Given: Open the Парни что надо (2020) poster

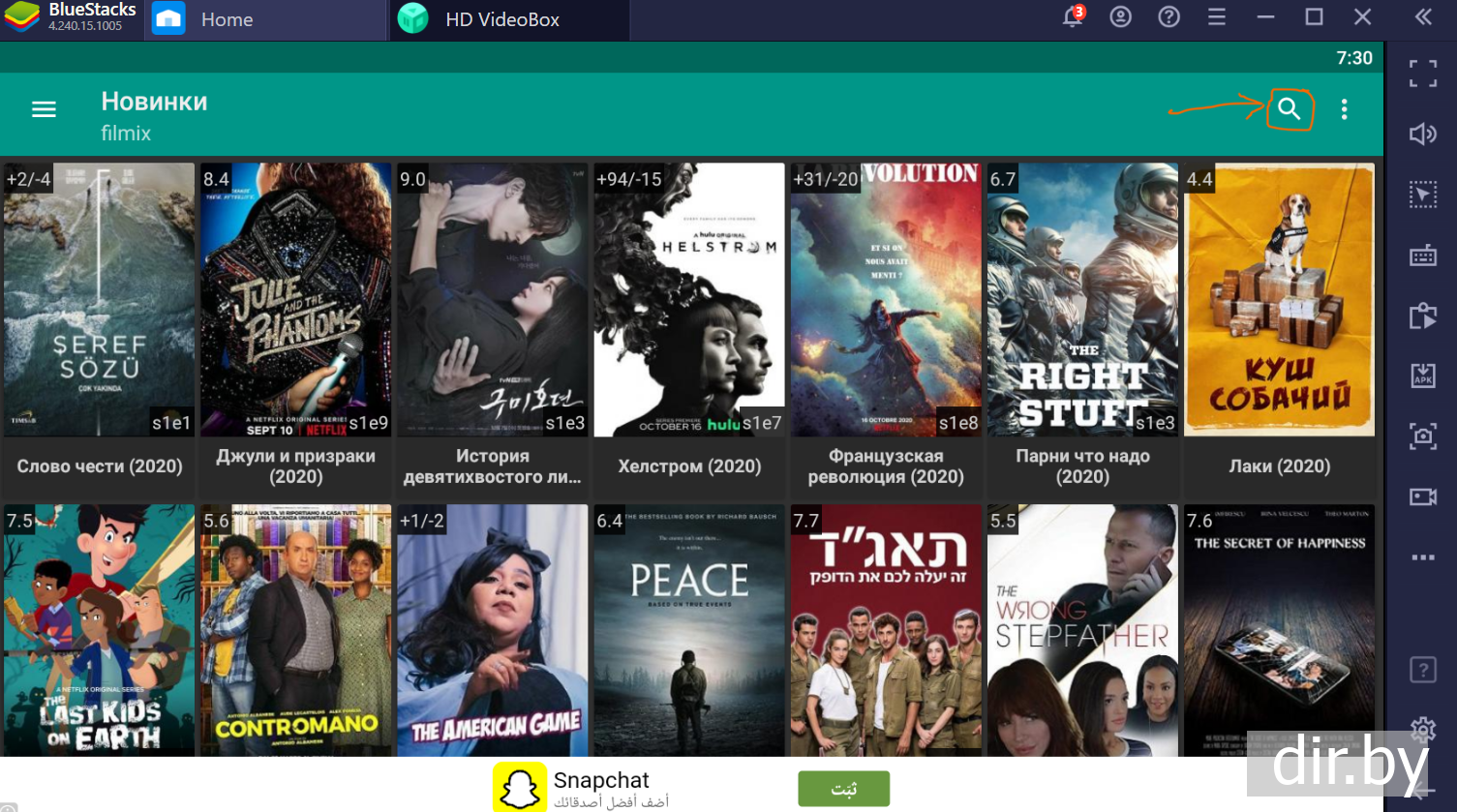Looking at the screenshot, I should 1082,300.
